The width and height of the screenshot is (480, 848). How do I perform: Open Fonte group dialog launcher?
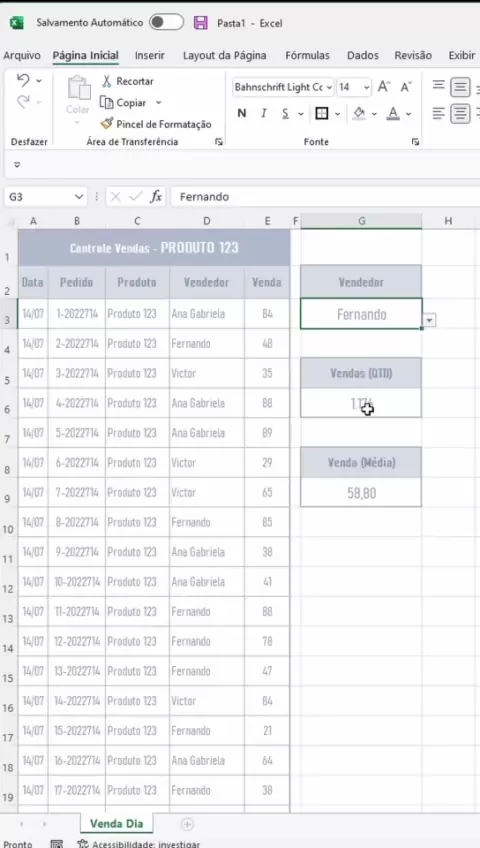click(x=415, y=142)
